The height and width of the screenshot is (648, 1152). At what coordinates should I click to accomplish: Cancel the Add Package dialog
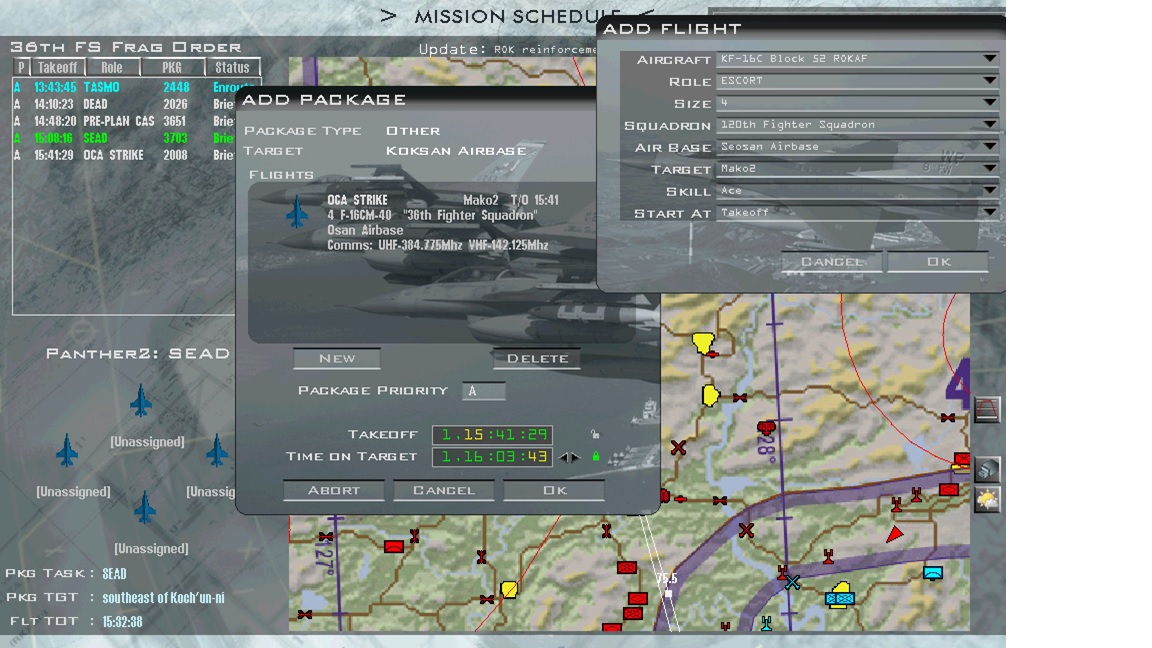click(x=444, y=490)
